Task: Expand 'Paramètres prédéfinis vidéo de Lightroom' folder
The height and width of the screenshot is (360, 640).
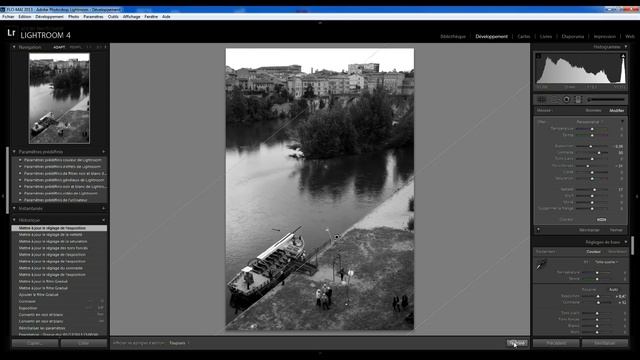Action: point(20,193)
